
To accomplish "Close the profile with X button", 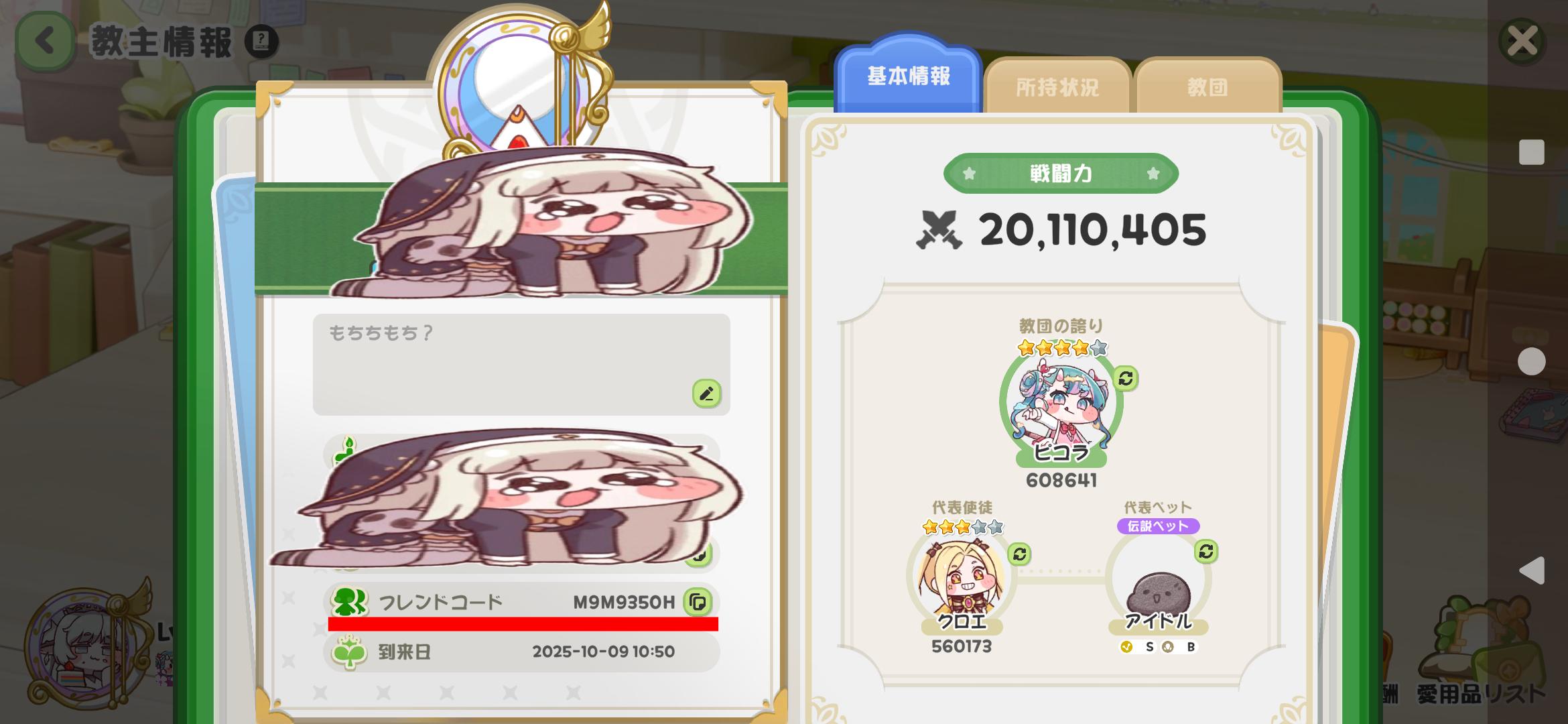I will click(x=1522, y=41).
